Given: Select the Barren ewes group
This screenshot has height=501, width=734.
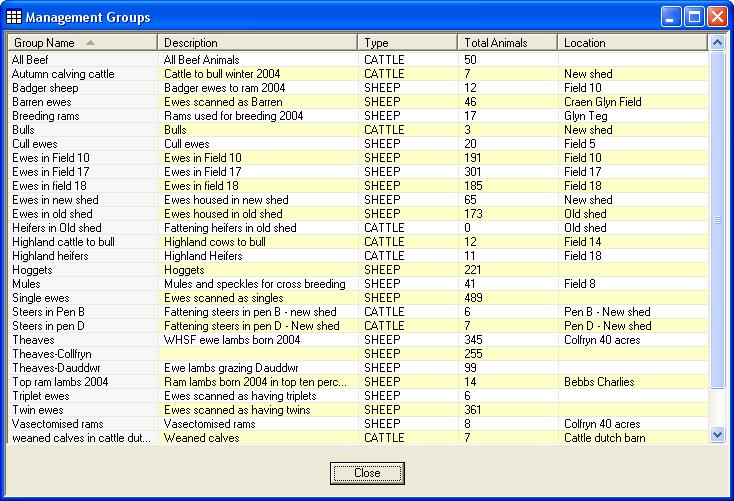Looking at the screenshot, I should pyautogui.click(x=42, y=102).
